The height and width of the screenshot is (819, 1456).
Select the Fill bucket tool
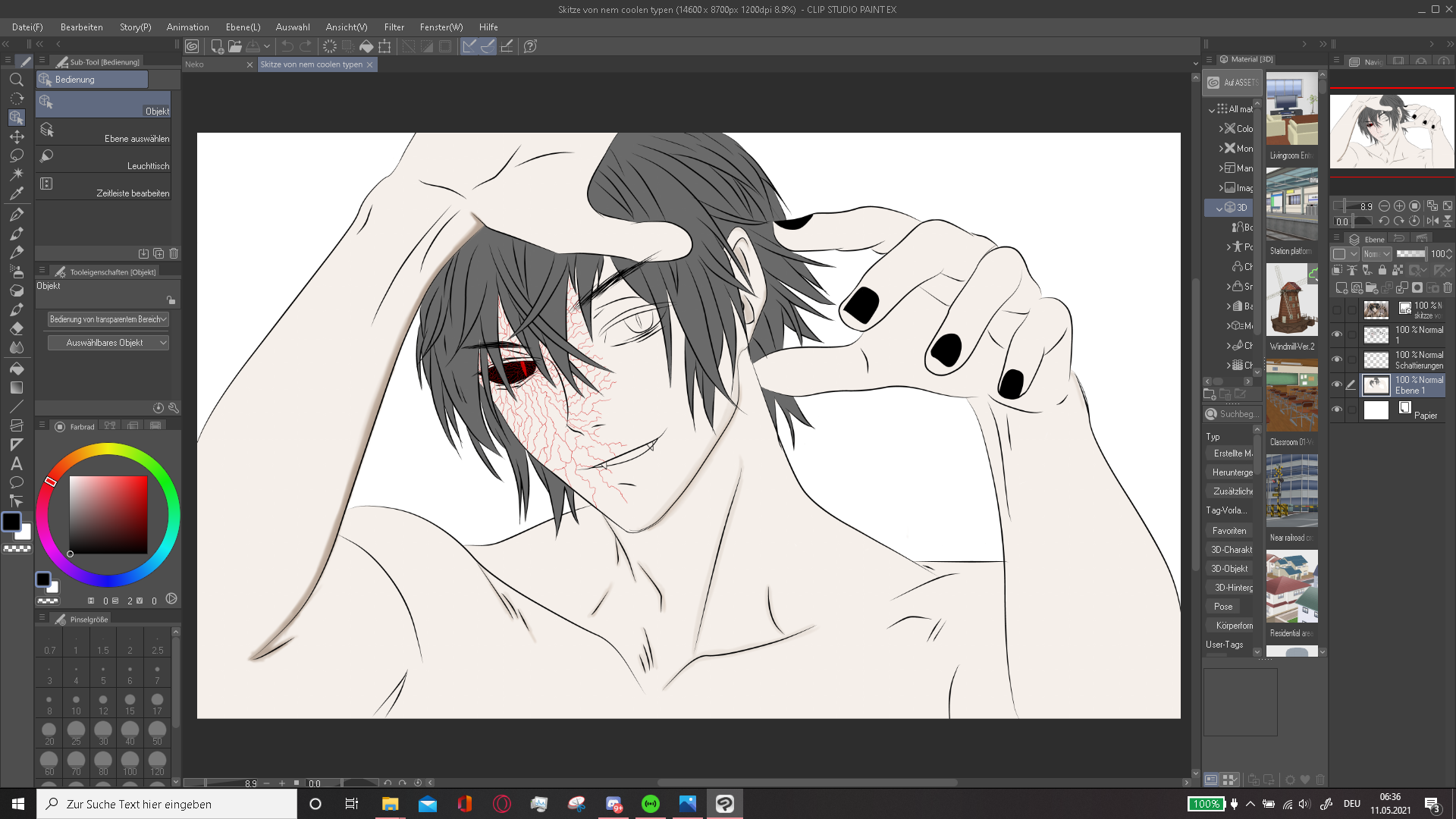[17, 369]
